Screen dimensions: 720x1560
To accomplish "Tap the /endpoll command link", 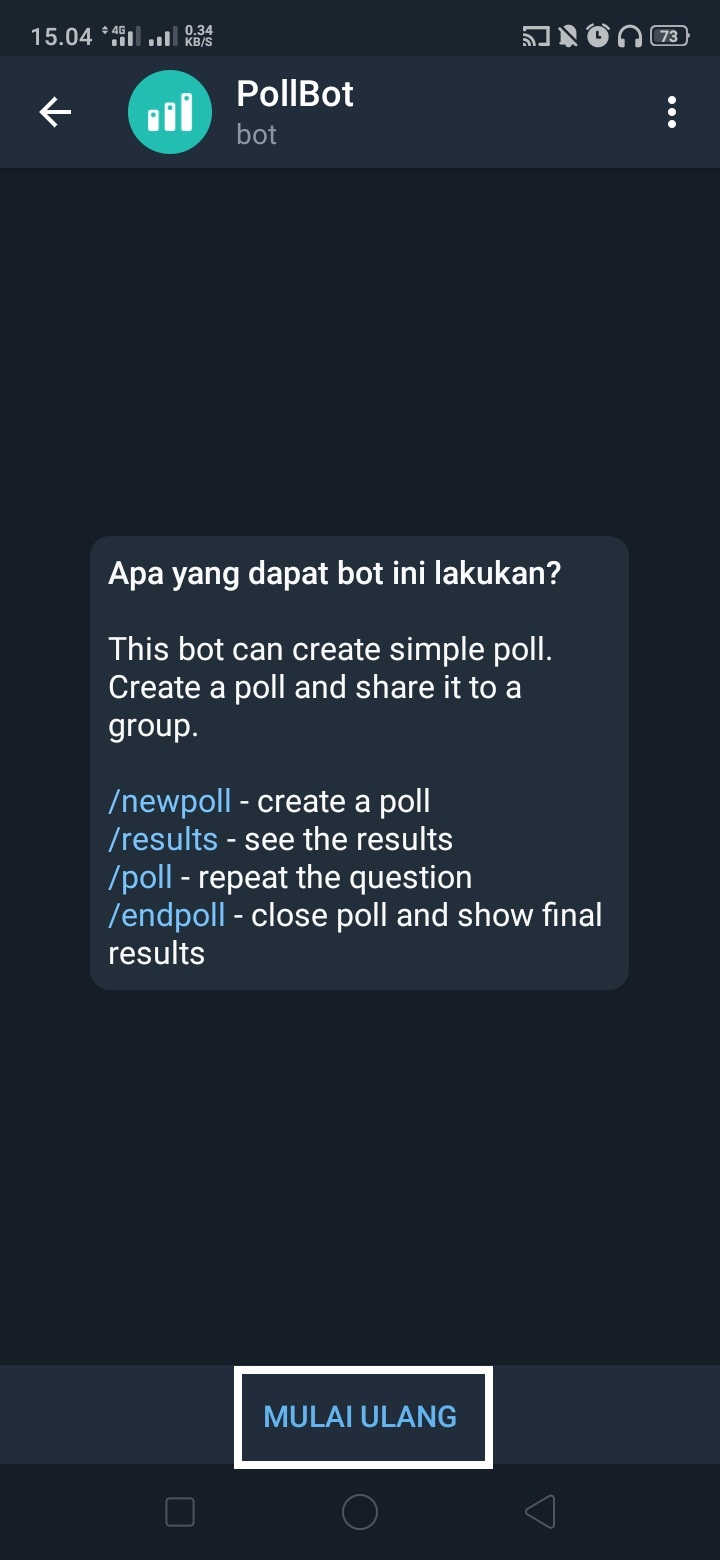I will click(166, 915).
